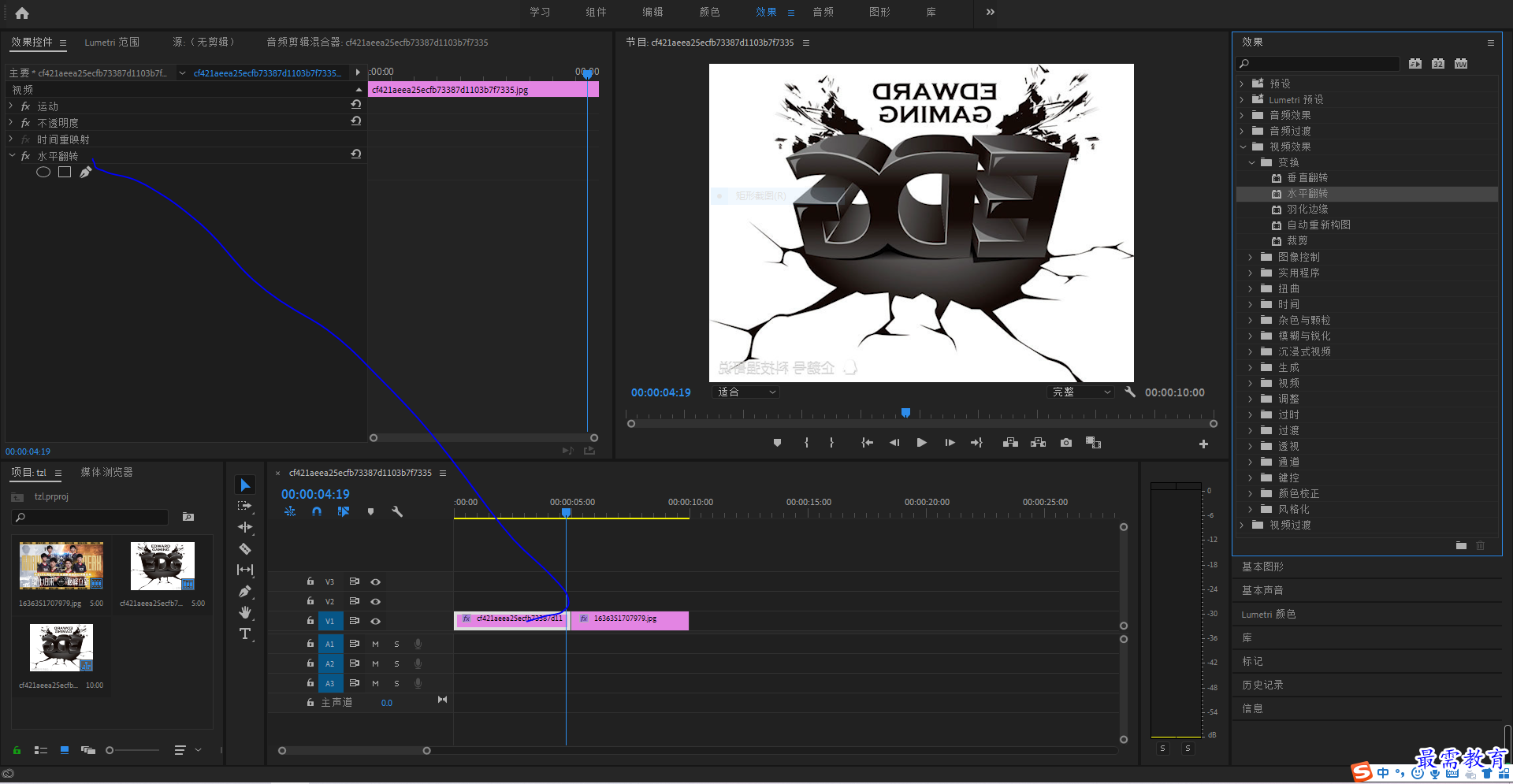This screenshot has height=784, width=1513.
Task: Switch to the 学习 workspace
Action: [540, 12]
